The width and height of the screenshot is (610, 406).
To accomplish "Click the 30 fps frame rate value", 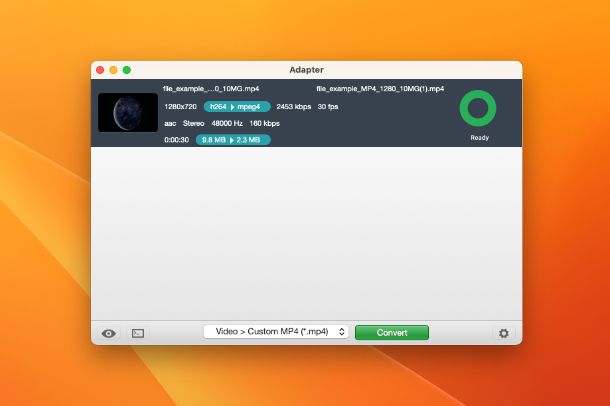I will (328, 107).
